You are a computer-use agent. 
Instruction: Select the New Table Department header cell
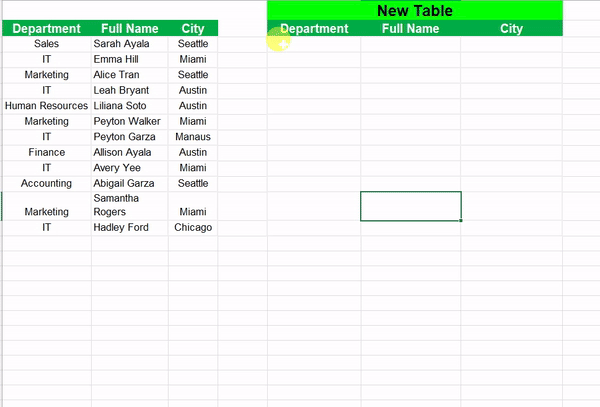[314, 28]
